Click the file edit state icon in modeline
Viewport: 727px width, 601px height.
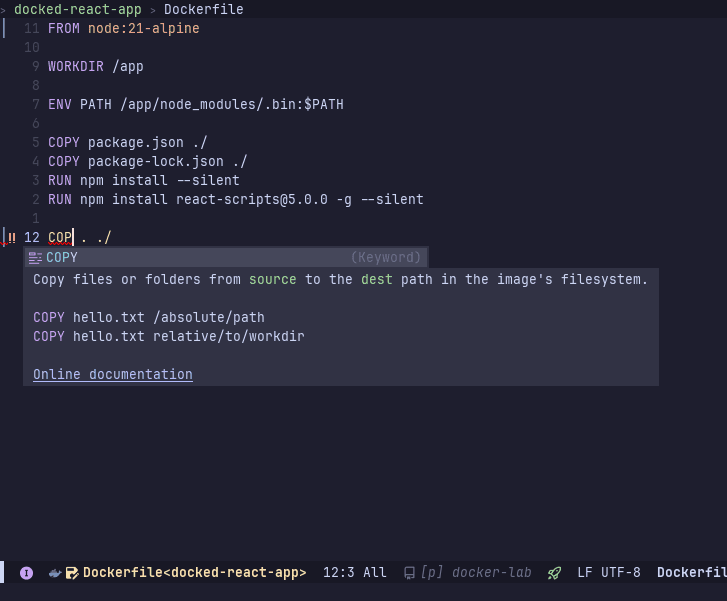click(72, 573)
